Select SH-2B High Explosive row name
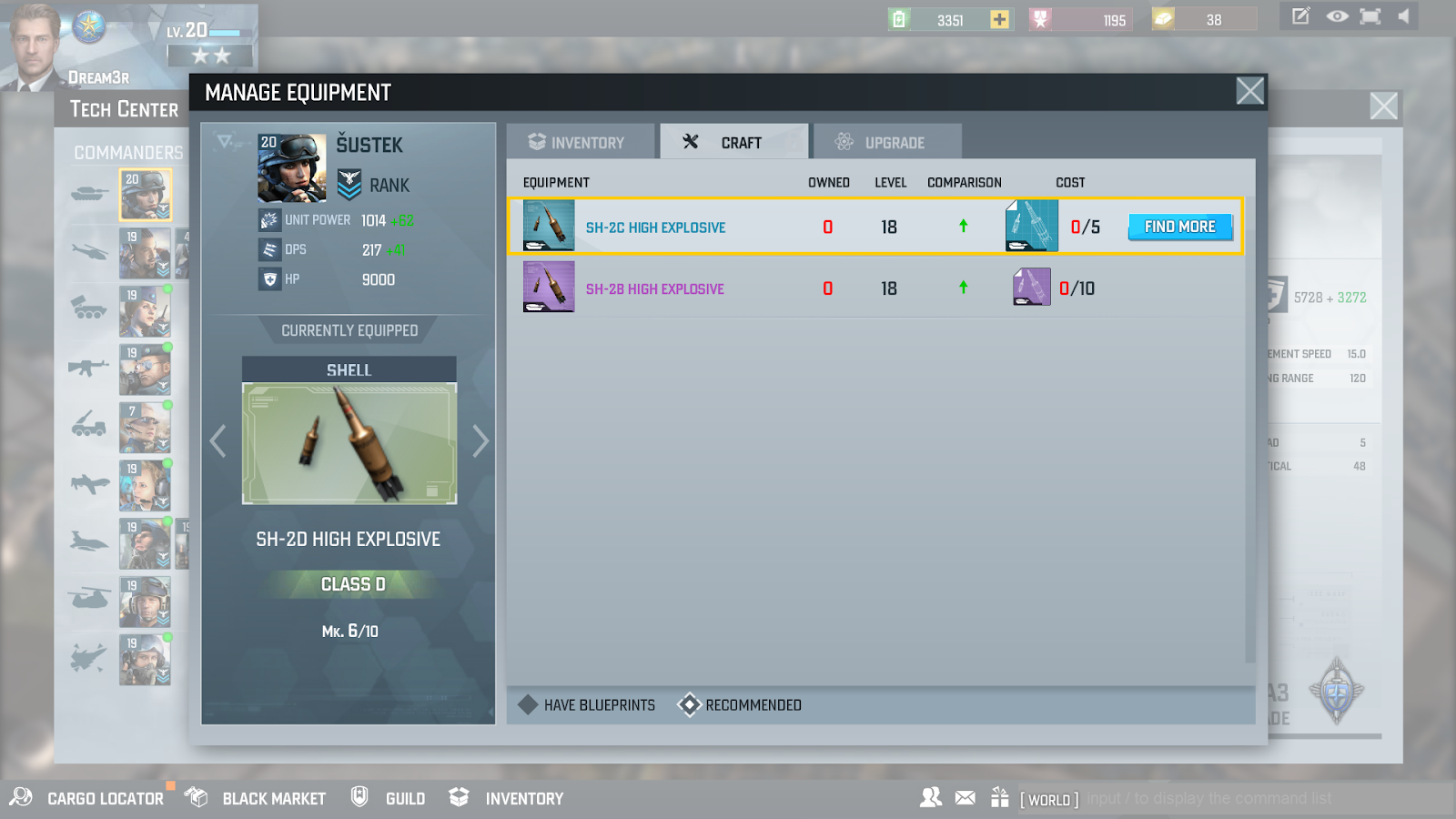This screenshot has height=819, width=1456. point(655,288)
